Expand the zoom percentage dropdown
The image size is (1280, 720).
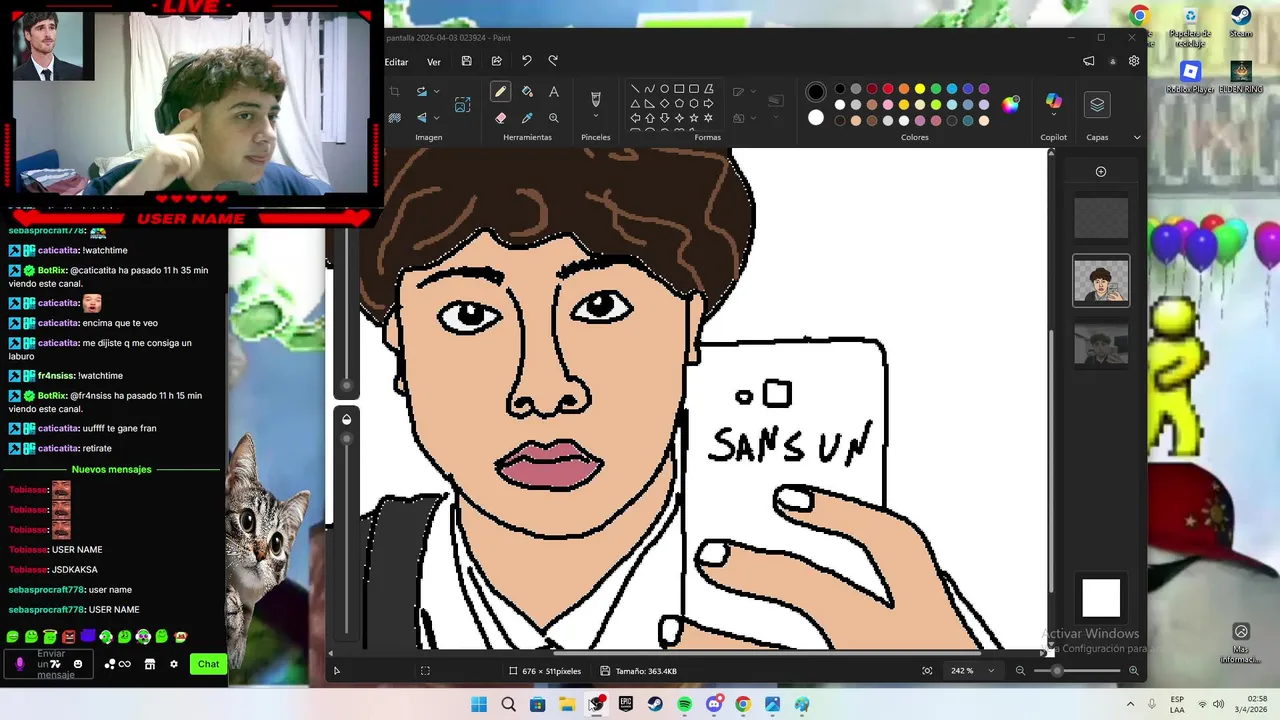[x=991, y=671]
